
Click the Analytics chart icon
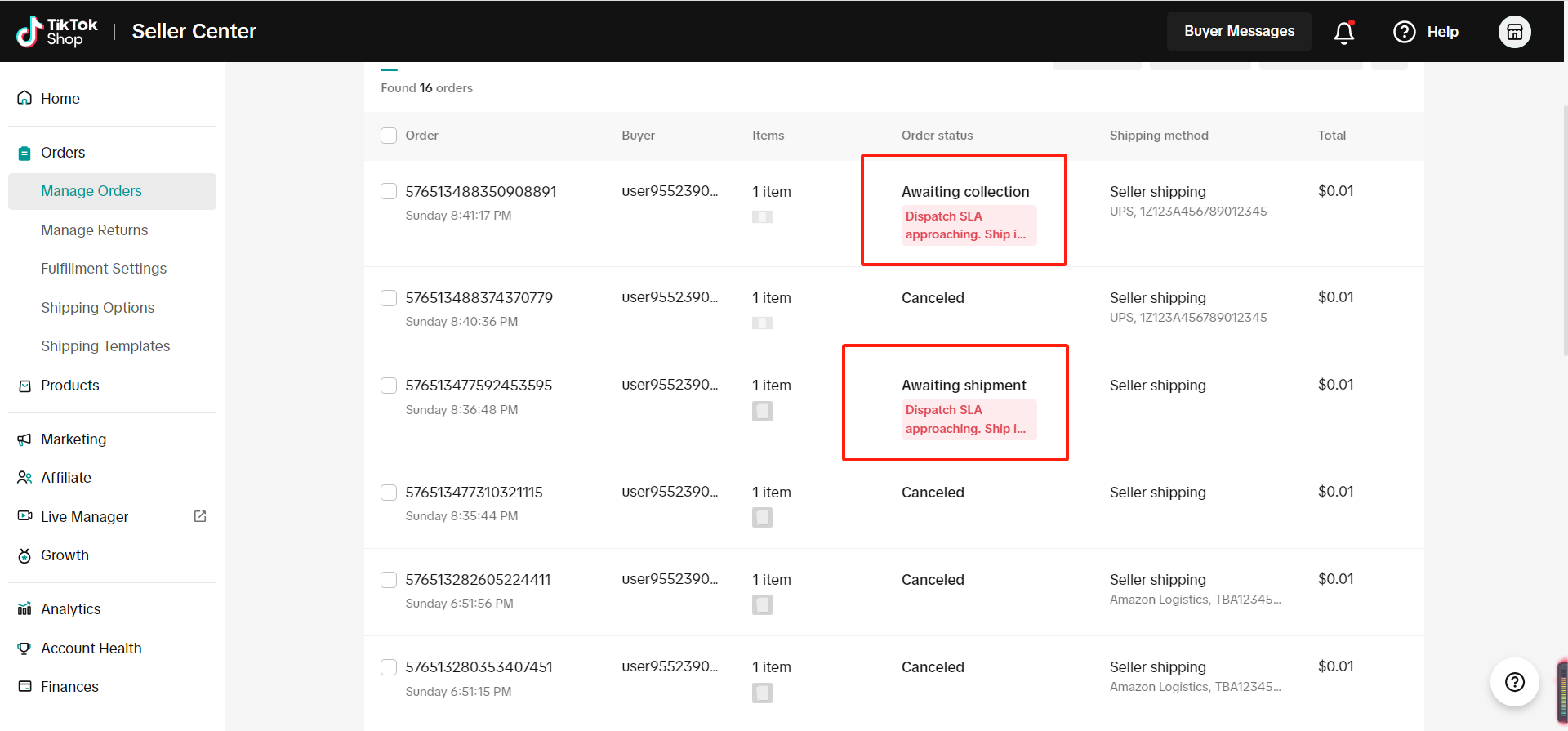coord(24,609)
